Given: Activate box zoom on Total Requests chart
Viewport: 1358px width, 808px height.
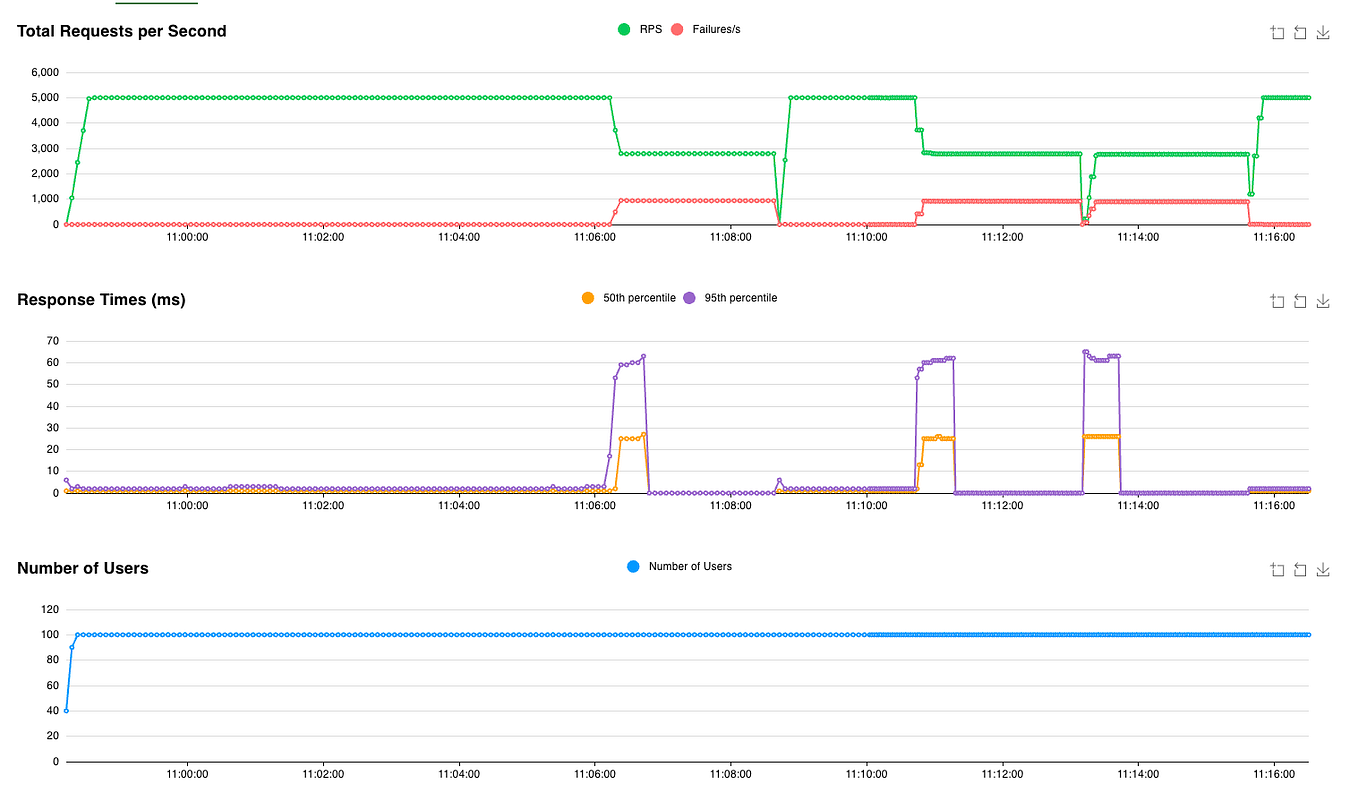Looking at the screenshot, I should click(x=1277, y=32).
